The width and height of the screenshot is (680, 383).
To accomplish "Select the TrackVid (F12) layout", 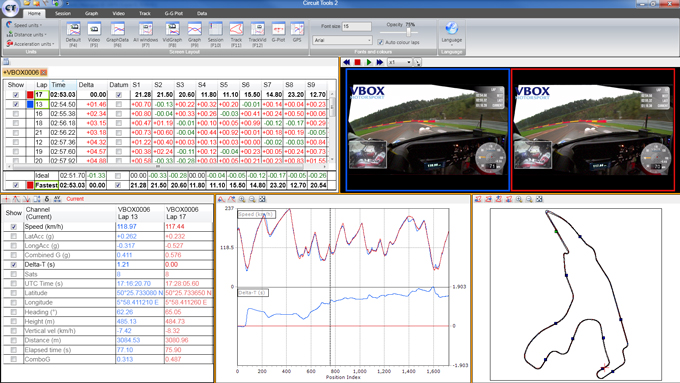I will pos(257,34).
